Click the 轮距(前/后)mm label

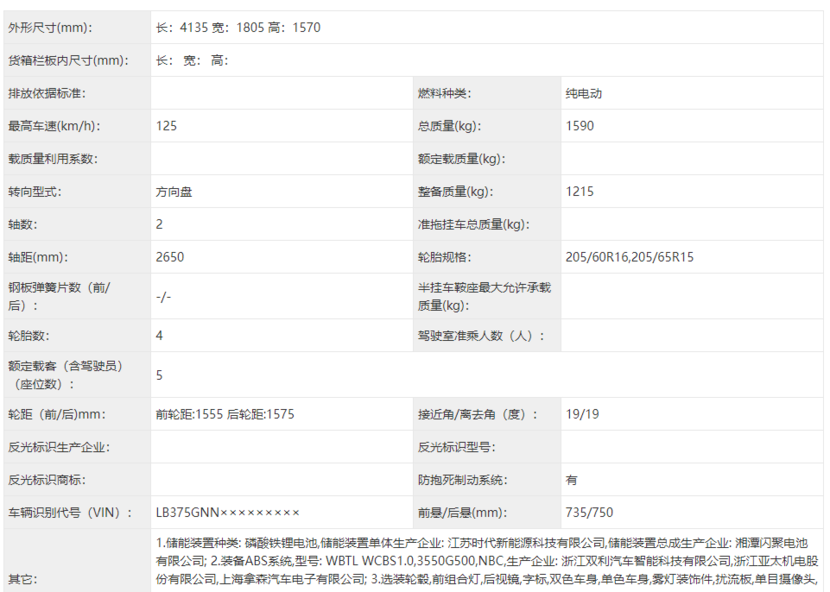point(57,414)
